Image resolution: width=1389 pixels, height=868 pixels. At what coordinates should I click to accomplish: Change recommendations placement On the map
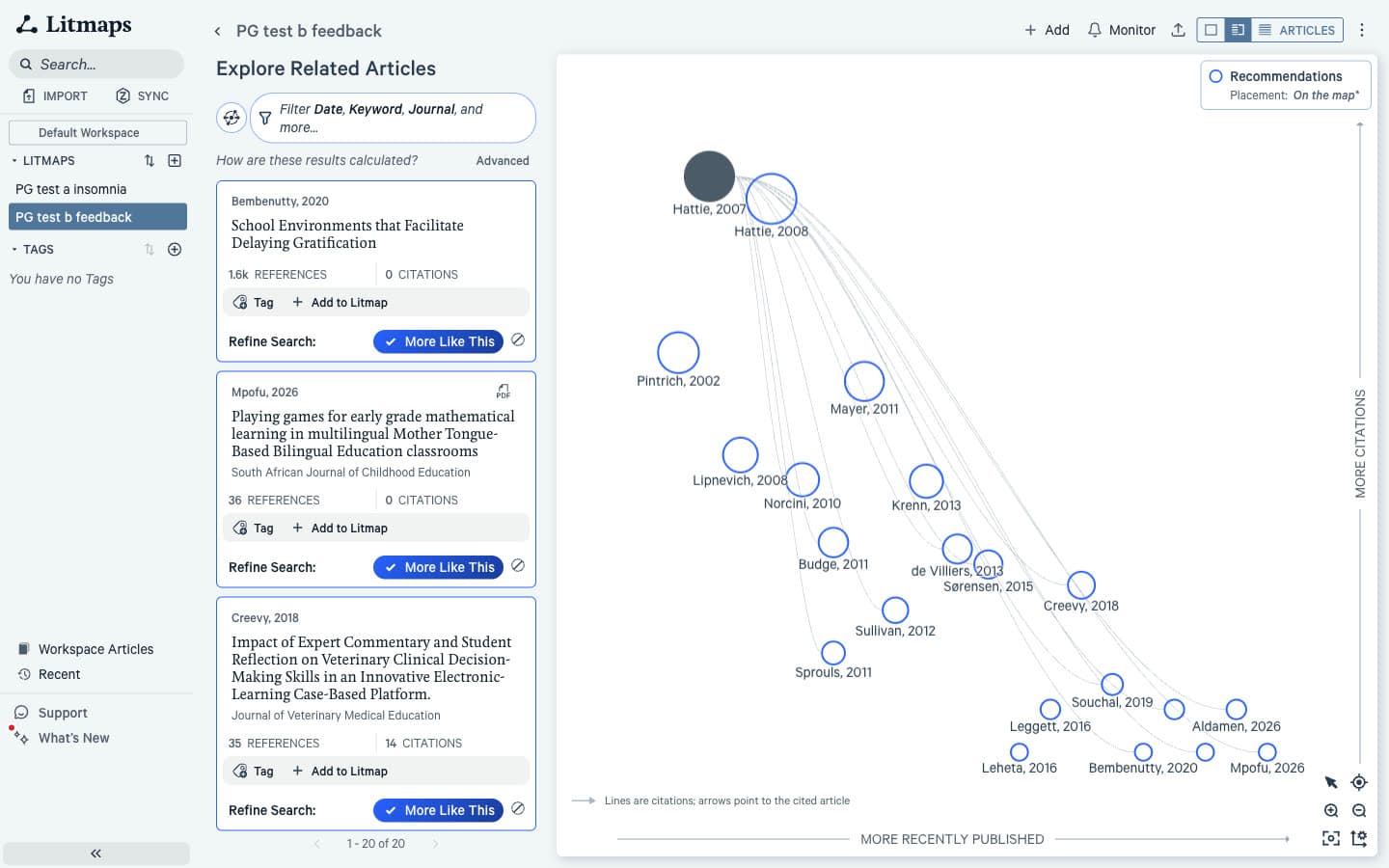pyautogui.click(x=1325, y=95)
